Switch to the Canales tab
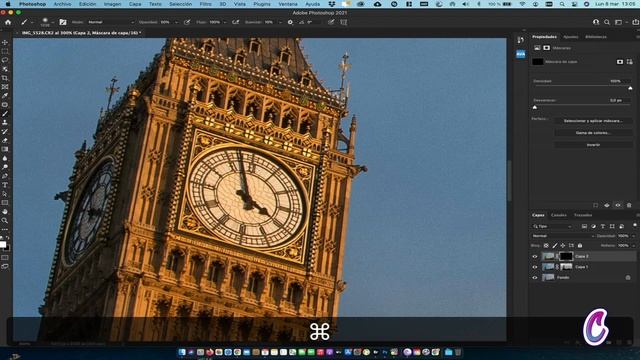Screen dimensions: 640x360 pyautogui.click(x=559, y=215)
